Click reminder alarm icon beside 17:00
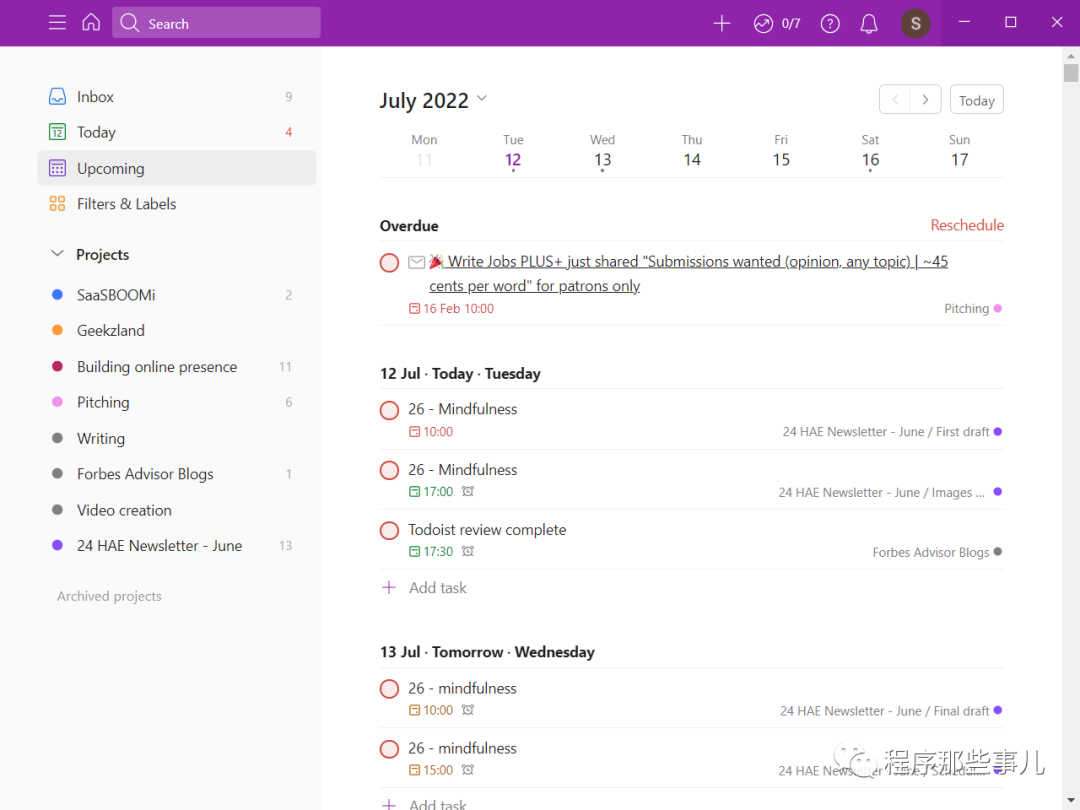1080x810 pixels. [x=468, y=491]
